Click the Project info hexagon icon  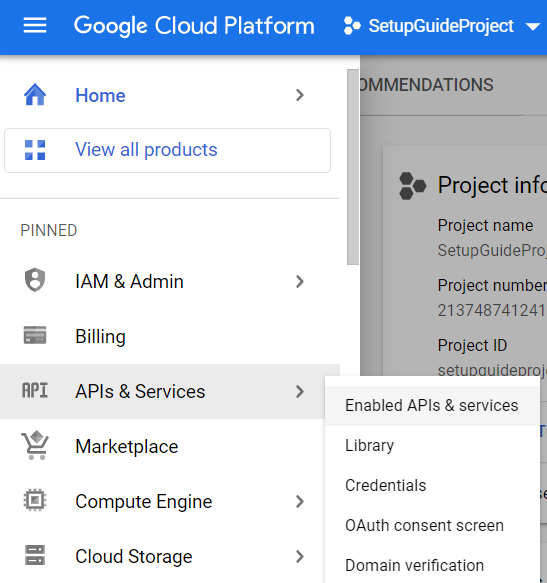(412, 186)
